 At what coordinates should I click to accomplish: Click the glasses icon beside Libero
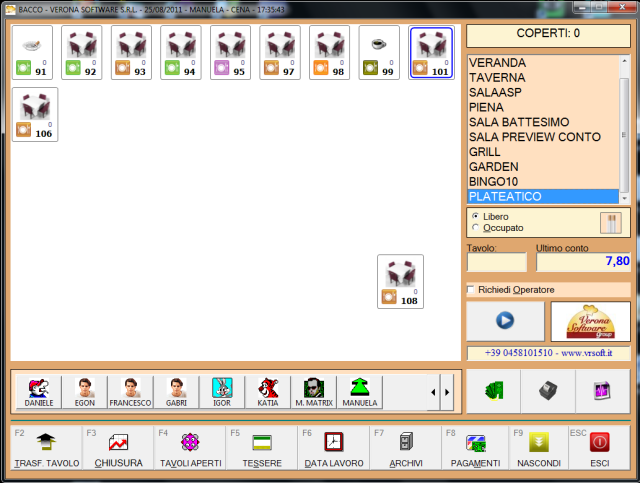(611, 223)
